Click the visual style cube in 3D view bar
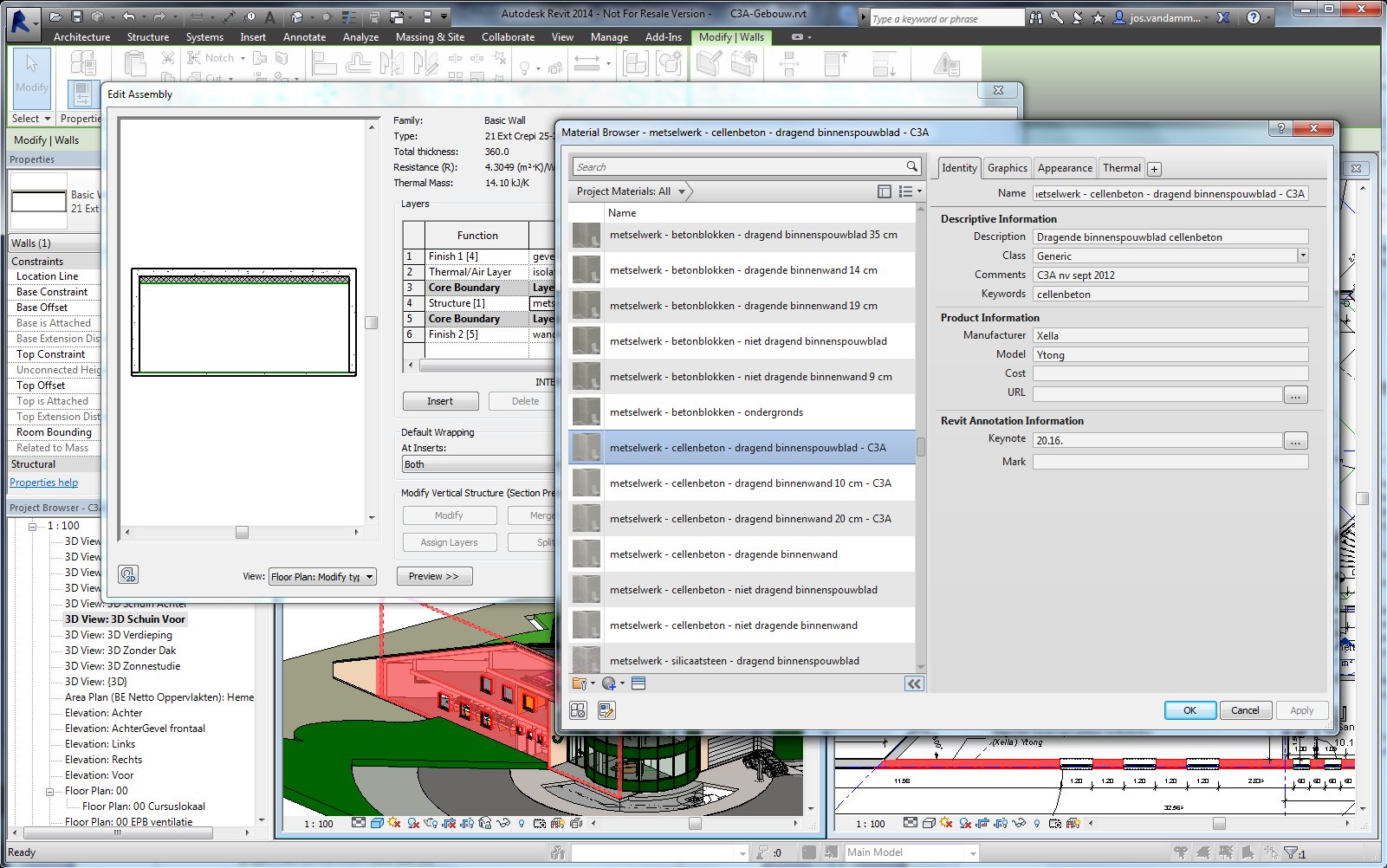 click(x=377, y=823)
